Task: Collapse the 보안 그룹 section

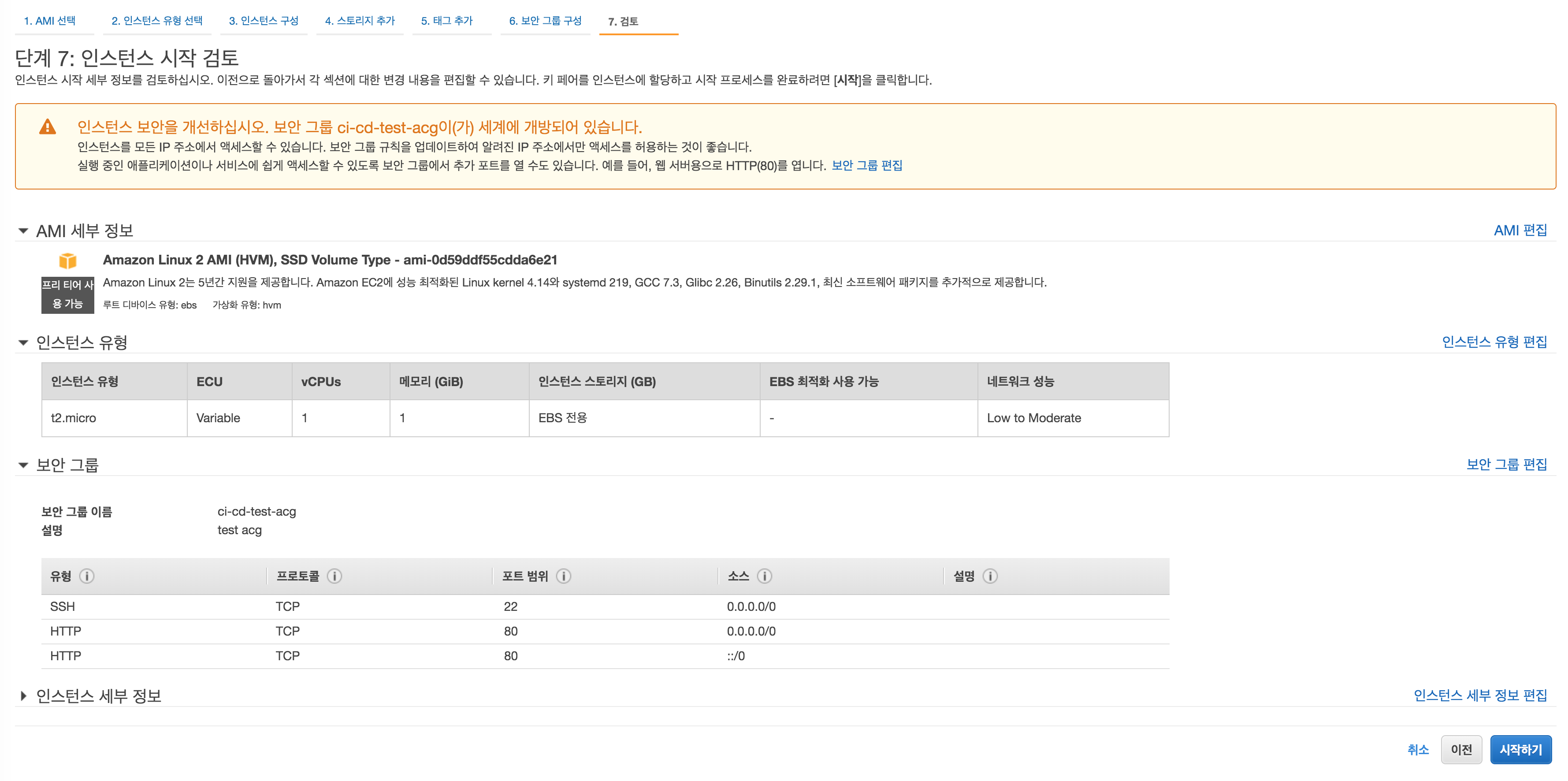Action: (23, 465)
